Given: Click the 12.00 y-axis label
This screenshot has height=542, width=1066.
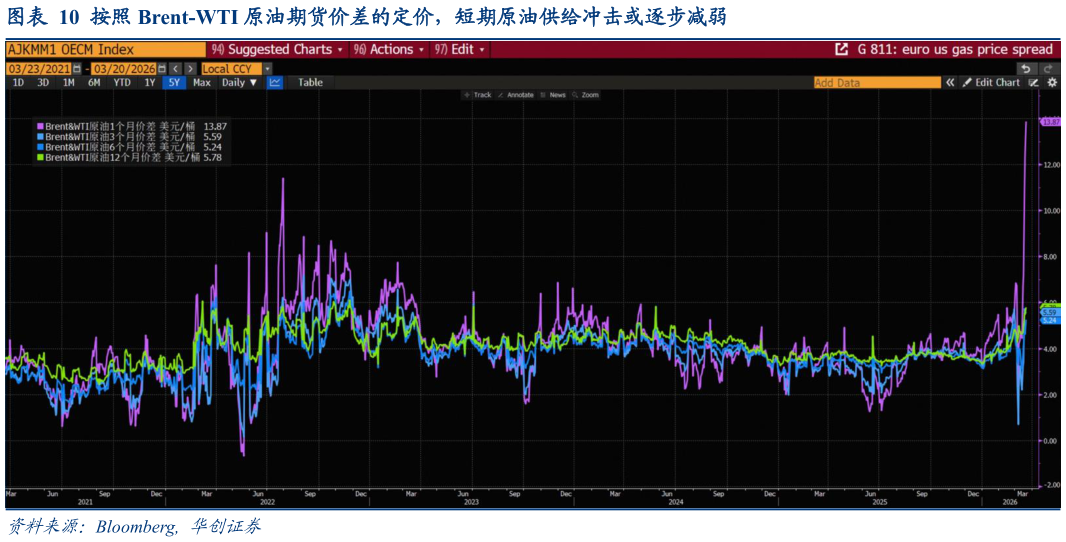Looking at the screenshot, I should [x=1050, y=165].
